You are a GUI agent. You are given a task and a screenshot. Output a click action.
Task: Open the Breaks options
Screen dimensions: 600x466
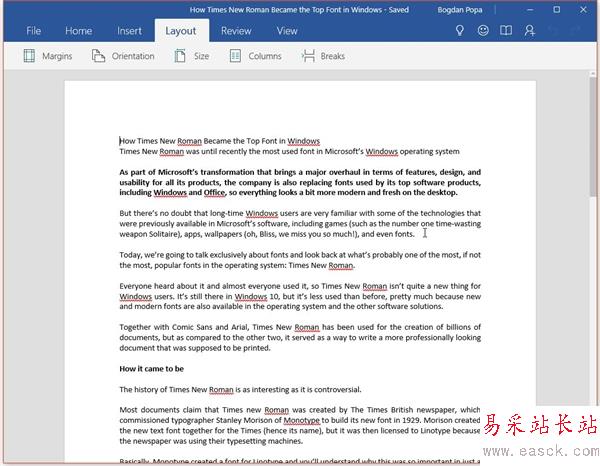click(323, 56)
